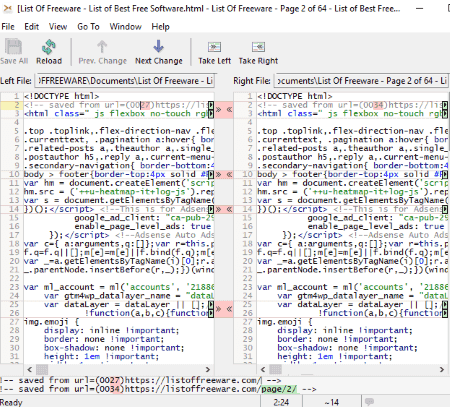450x407 pixels.
Task: Open the View menu
Action: (58, 27)
